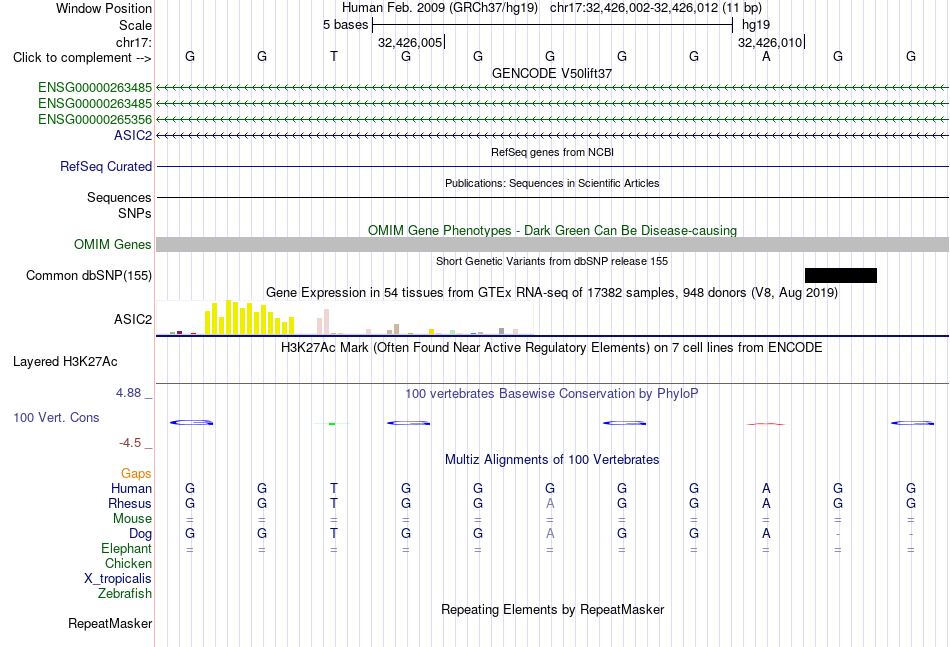Click the Gaps row label
The height and width of the screenshot is (647, 950).
(136, 473)
